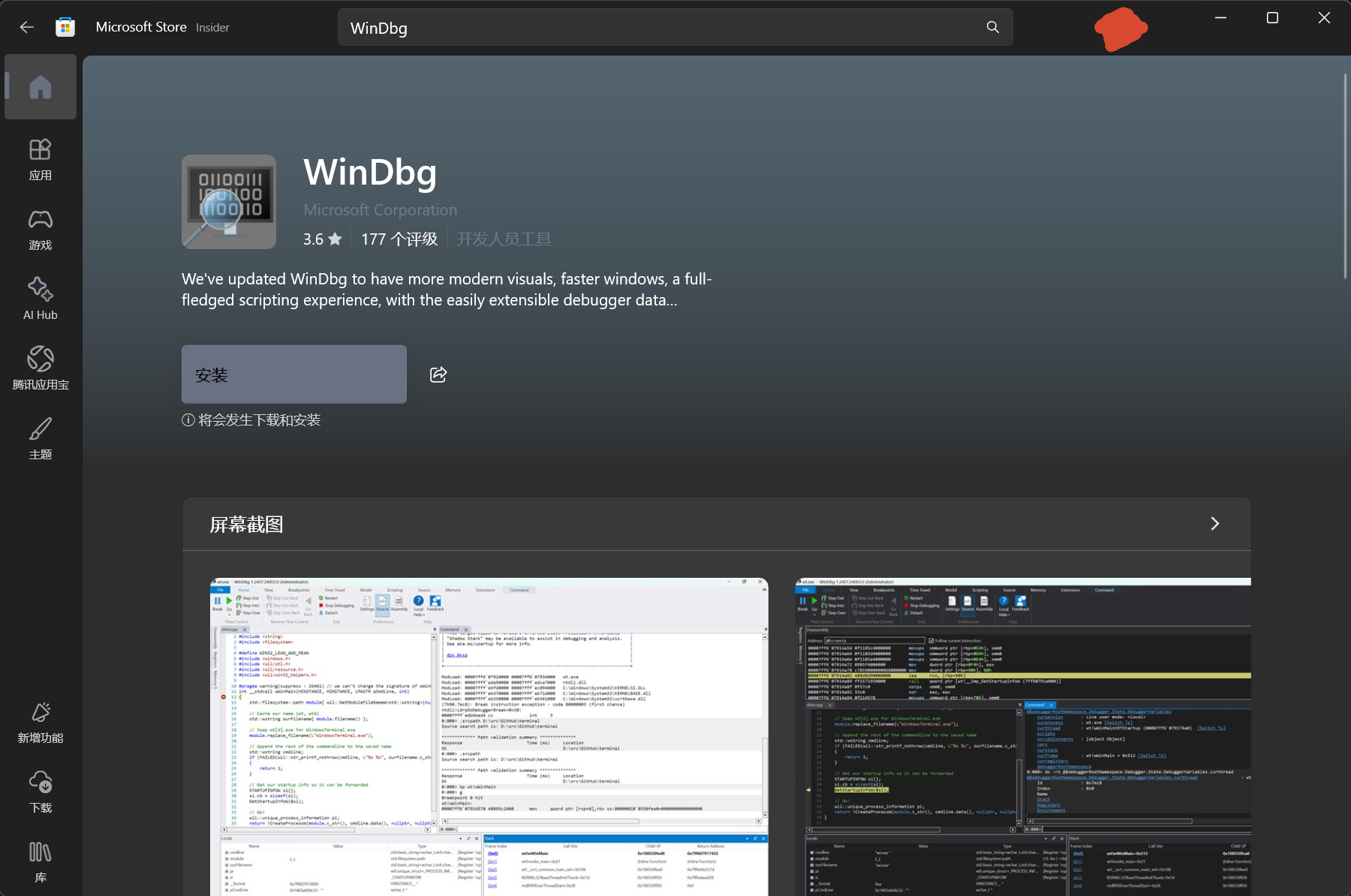1351x896 pixels.
Task: Open the dark-theme WinDbg screenshot
Action: [1023, 737]
